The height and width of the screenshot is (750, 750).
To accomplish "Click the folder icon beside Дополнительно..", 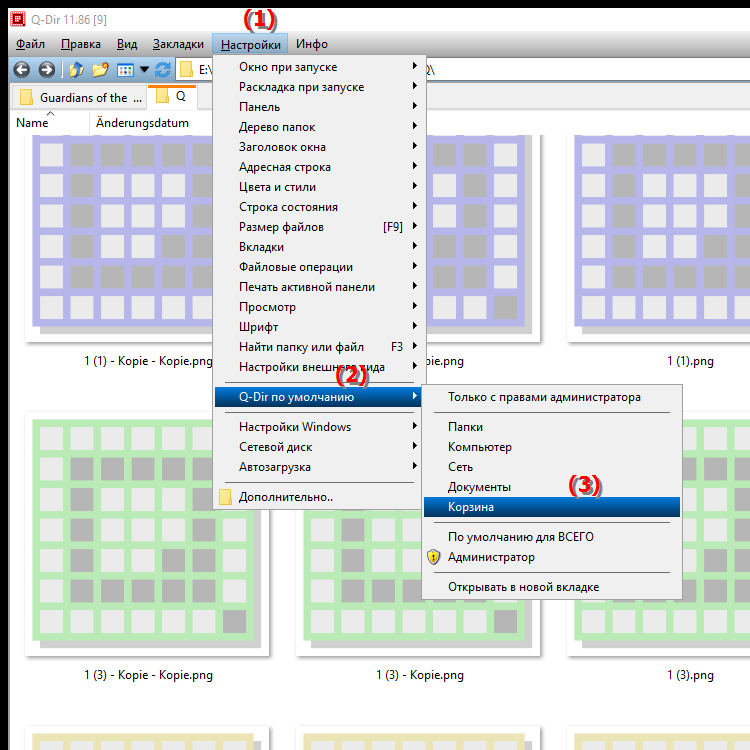I will pos(225,497).
